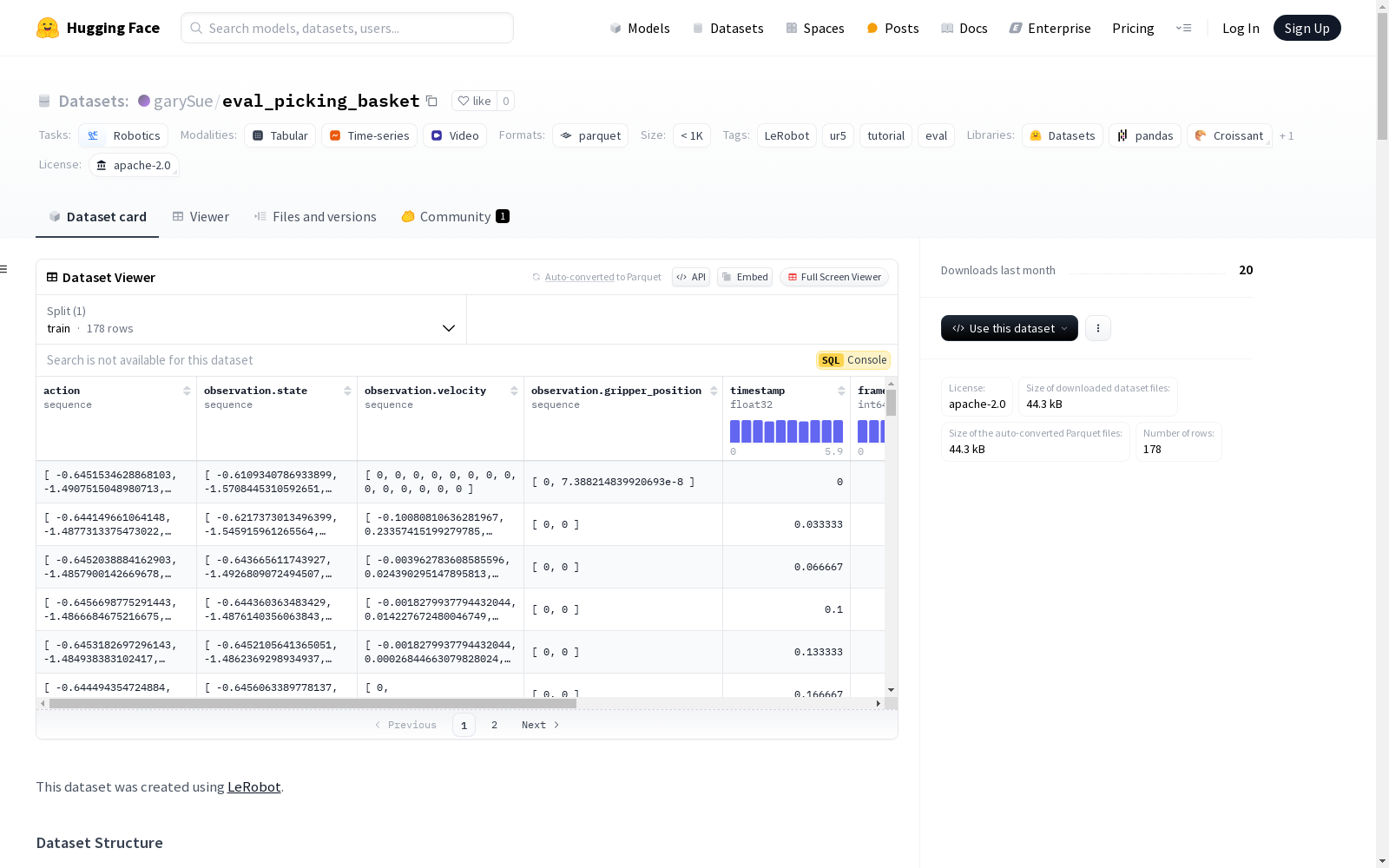Switch to the Dataset card tab
The image size is (1389, 868).
[x=97, y=217]
